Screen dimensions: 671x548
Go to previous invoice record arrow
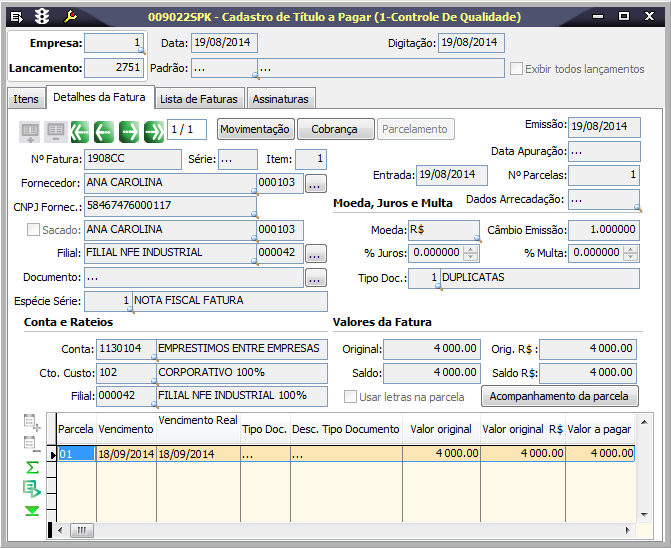[x=104, y=131]
